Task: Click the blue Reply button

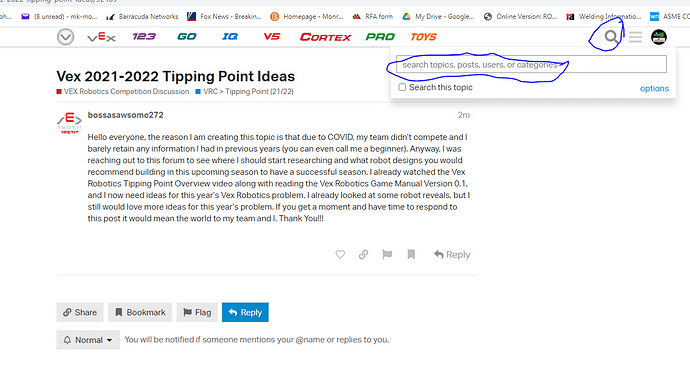Action: (x=245, y=312)
